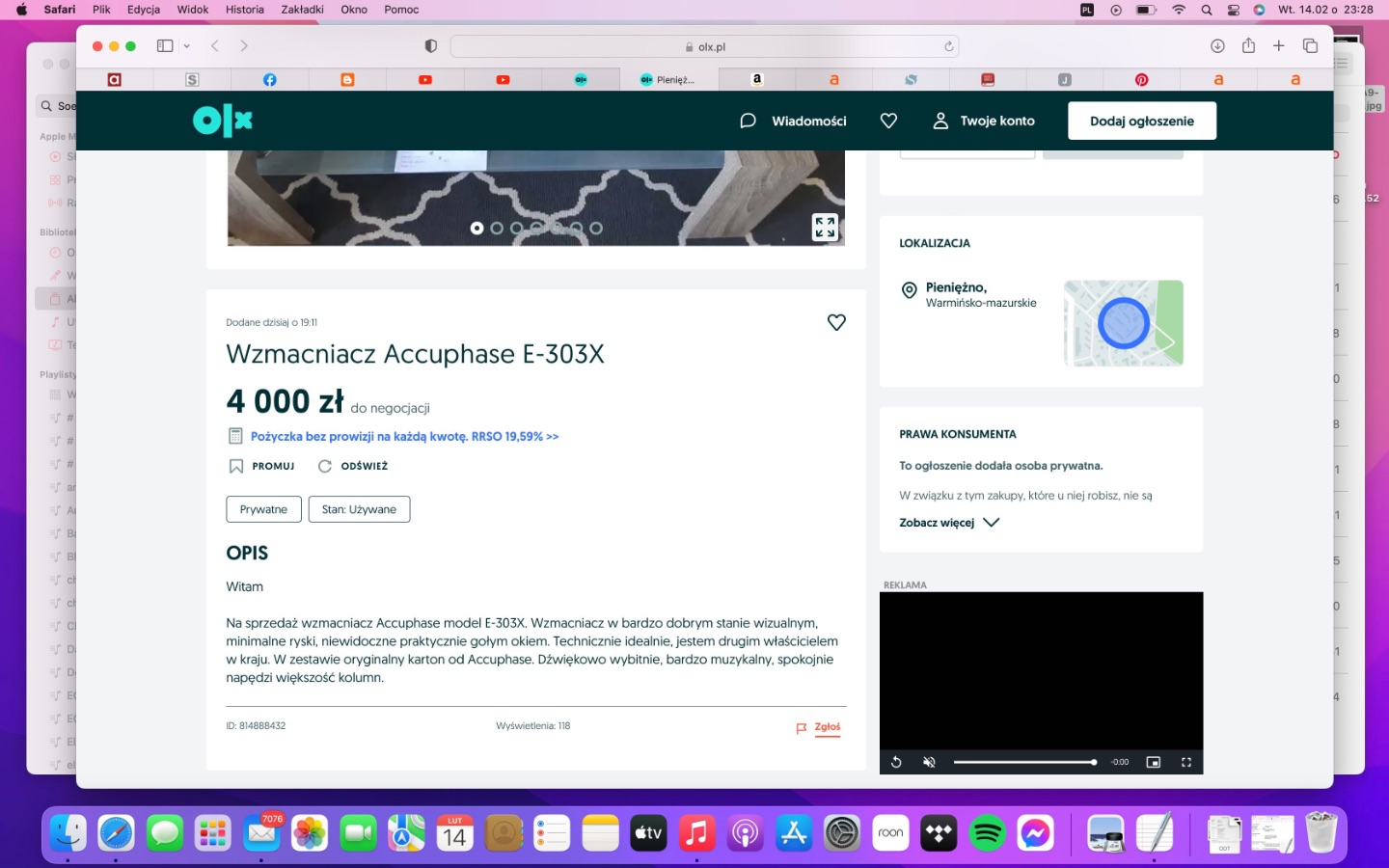Viewport: 1389px width, 868px height.
Task: Select the first gallery image dot
Action: (477, 229)
